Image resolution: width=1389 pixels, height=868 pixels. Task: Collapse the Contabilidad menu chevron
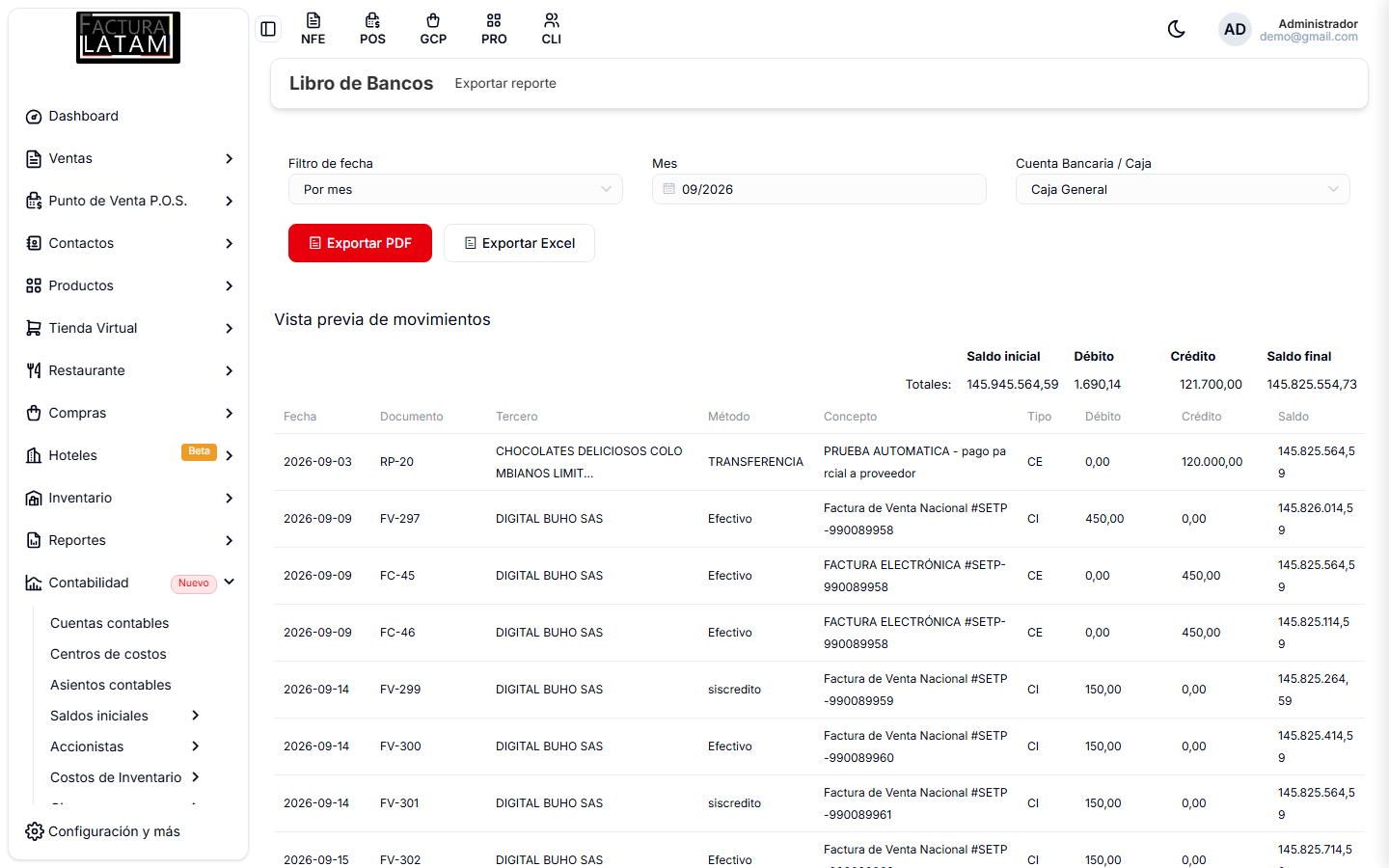(x=230, y=583)
